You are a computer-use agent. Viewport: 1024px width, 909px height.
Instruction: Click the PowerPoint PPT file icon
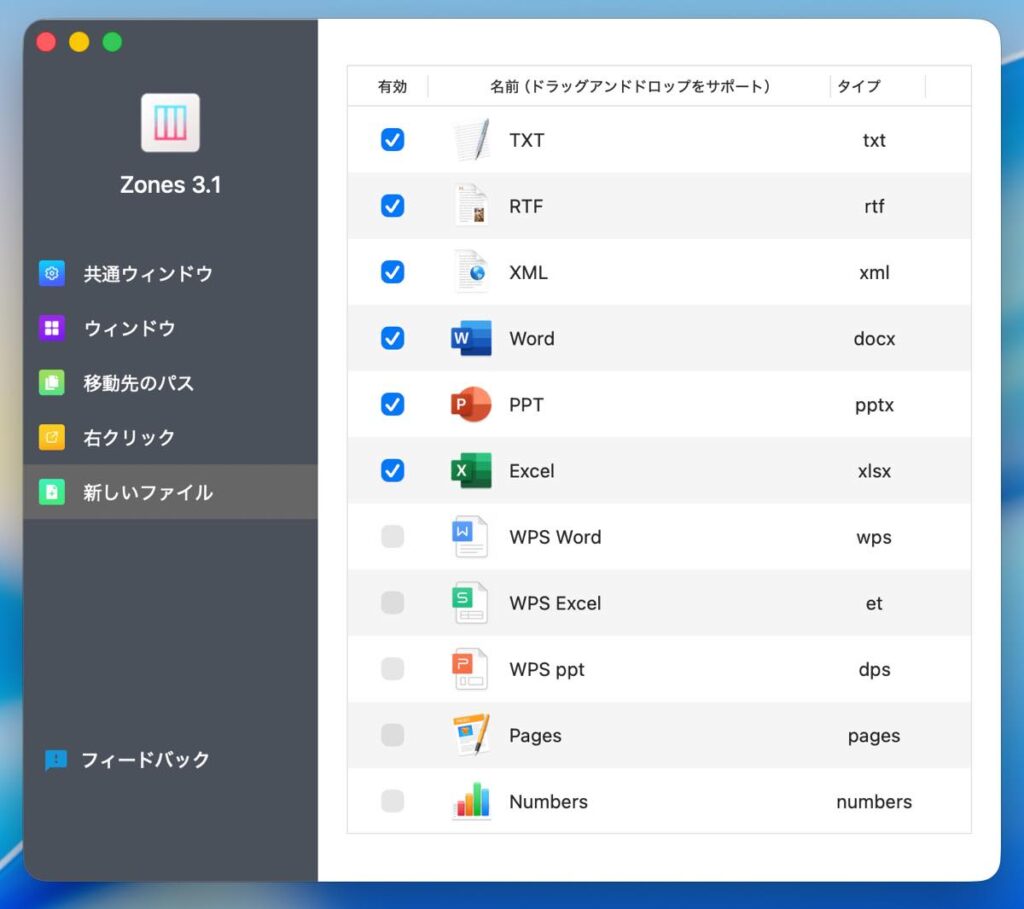pos(471,405)
